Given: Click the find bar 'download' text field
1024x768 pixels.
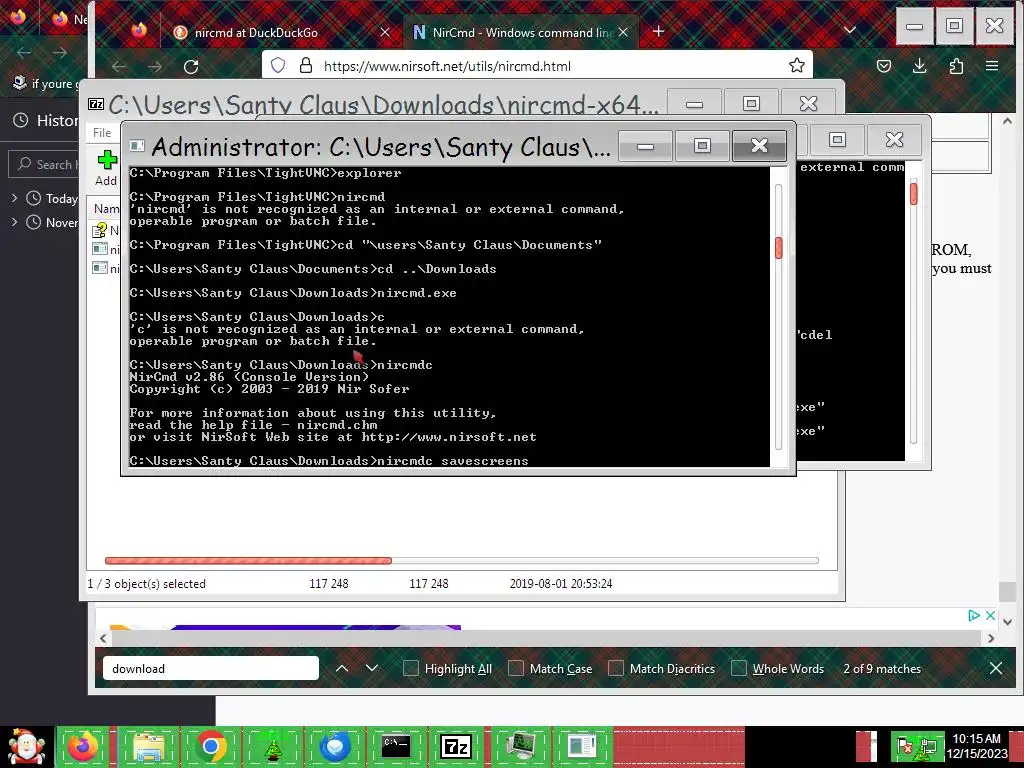Looking at the screenshot, I should point(210,668).
